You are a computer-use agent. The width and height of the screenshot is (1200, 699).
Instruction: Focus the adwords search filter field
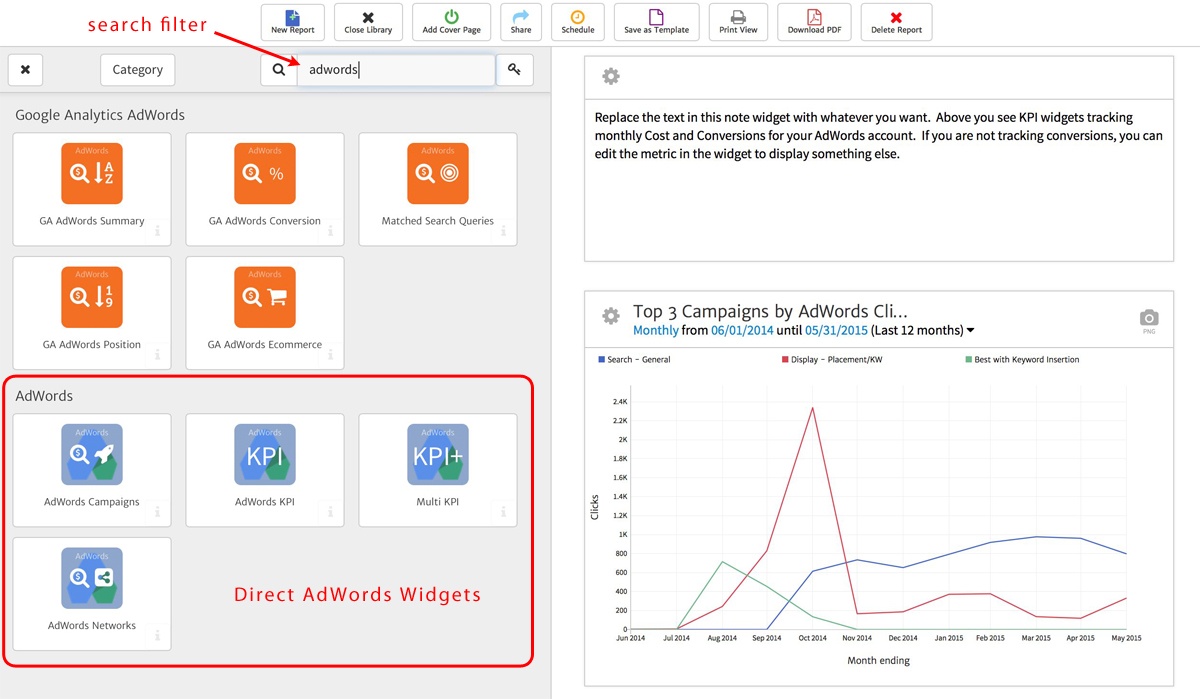pyautogui.click(x=396, y=70)
